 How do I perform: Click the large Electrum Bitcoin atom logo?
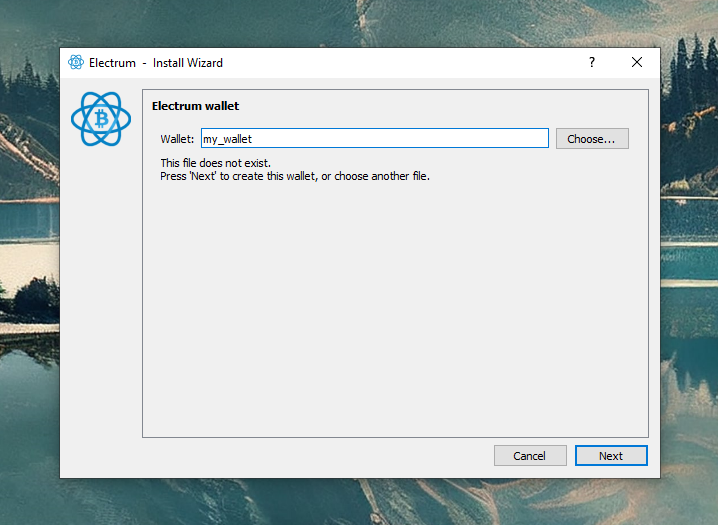tap(100, 119)
